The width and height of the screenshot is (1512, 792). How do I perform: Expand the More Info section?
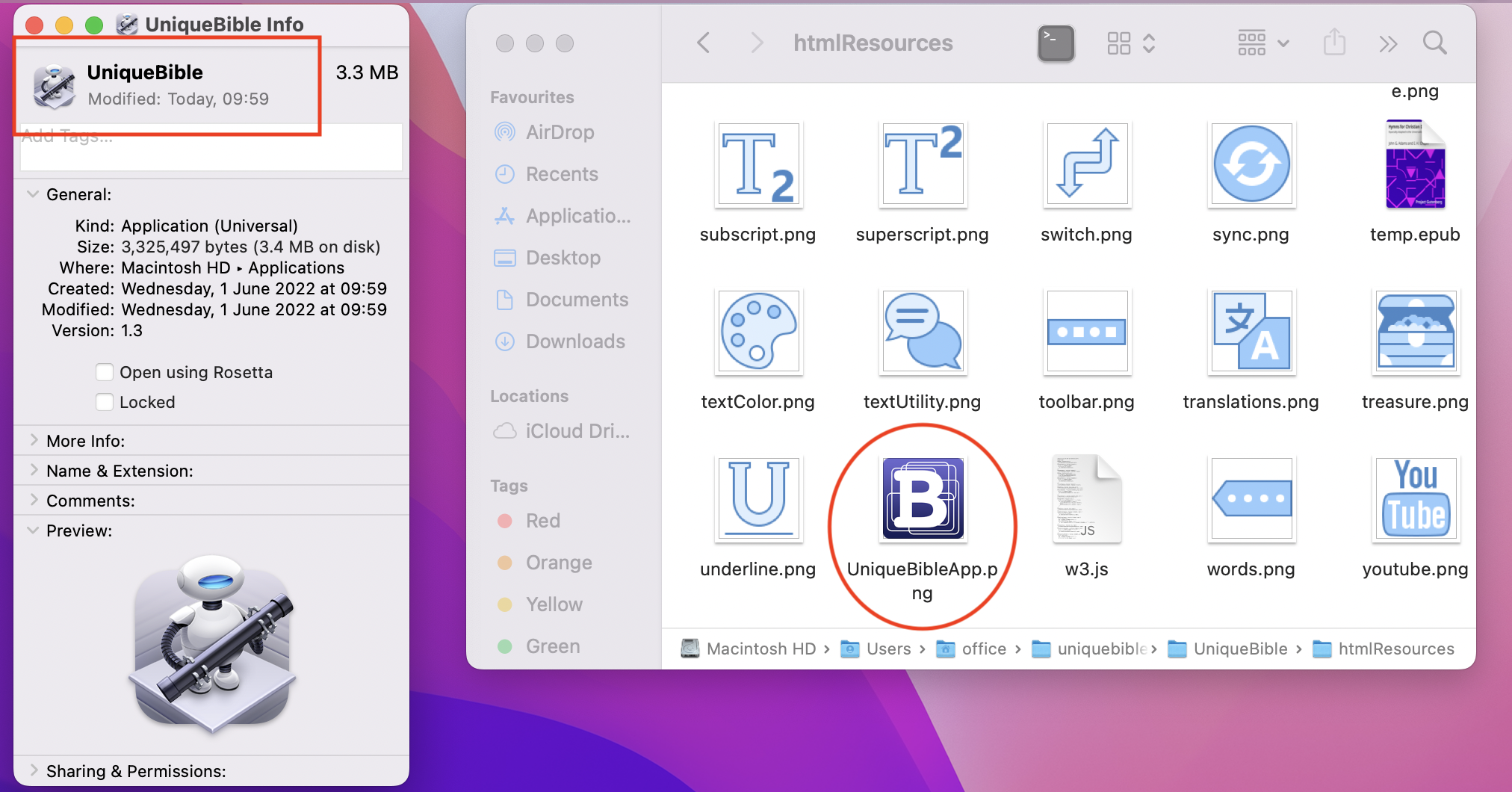[x=33, y=441]
